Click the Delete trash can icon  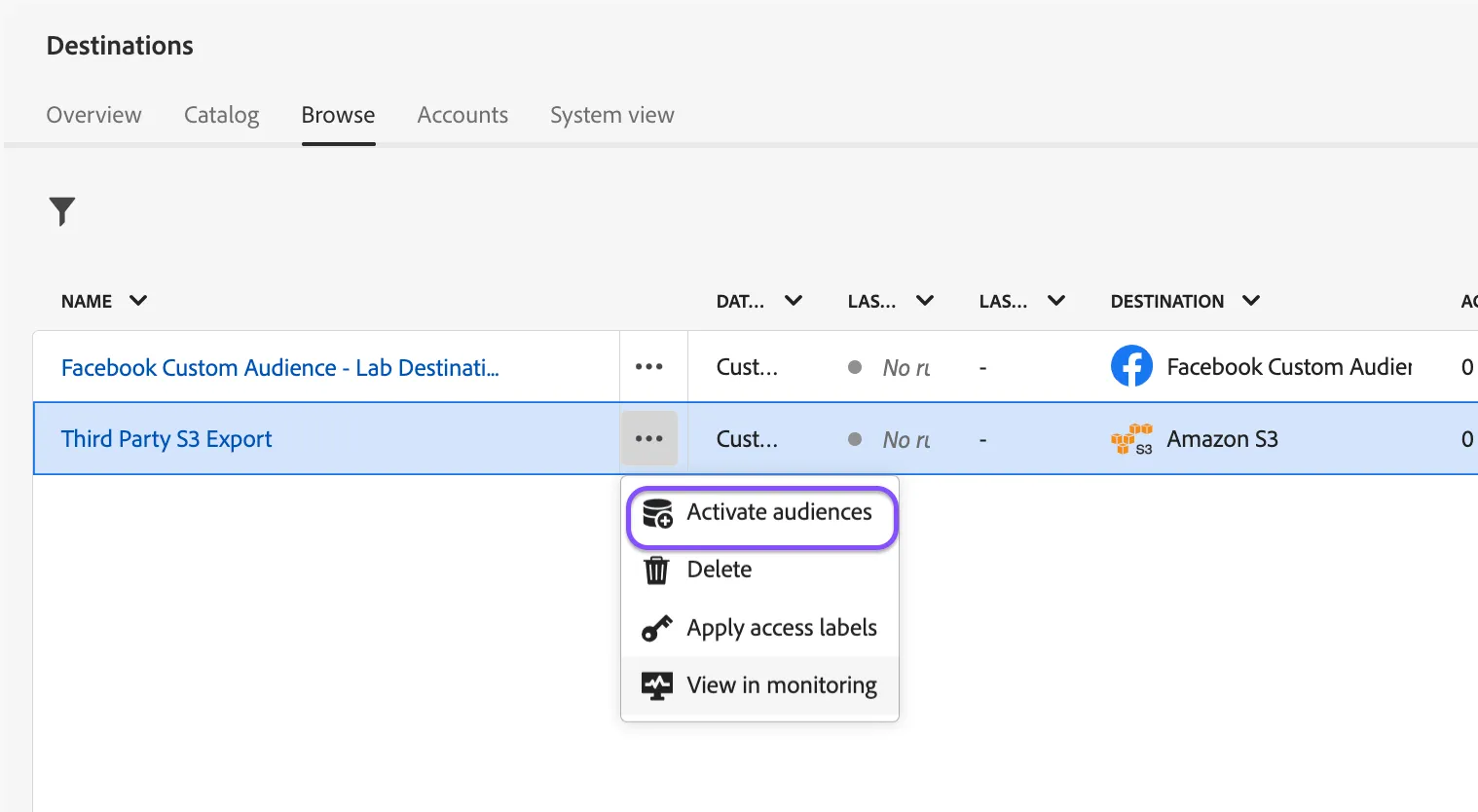point(657,571)
